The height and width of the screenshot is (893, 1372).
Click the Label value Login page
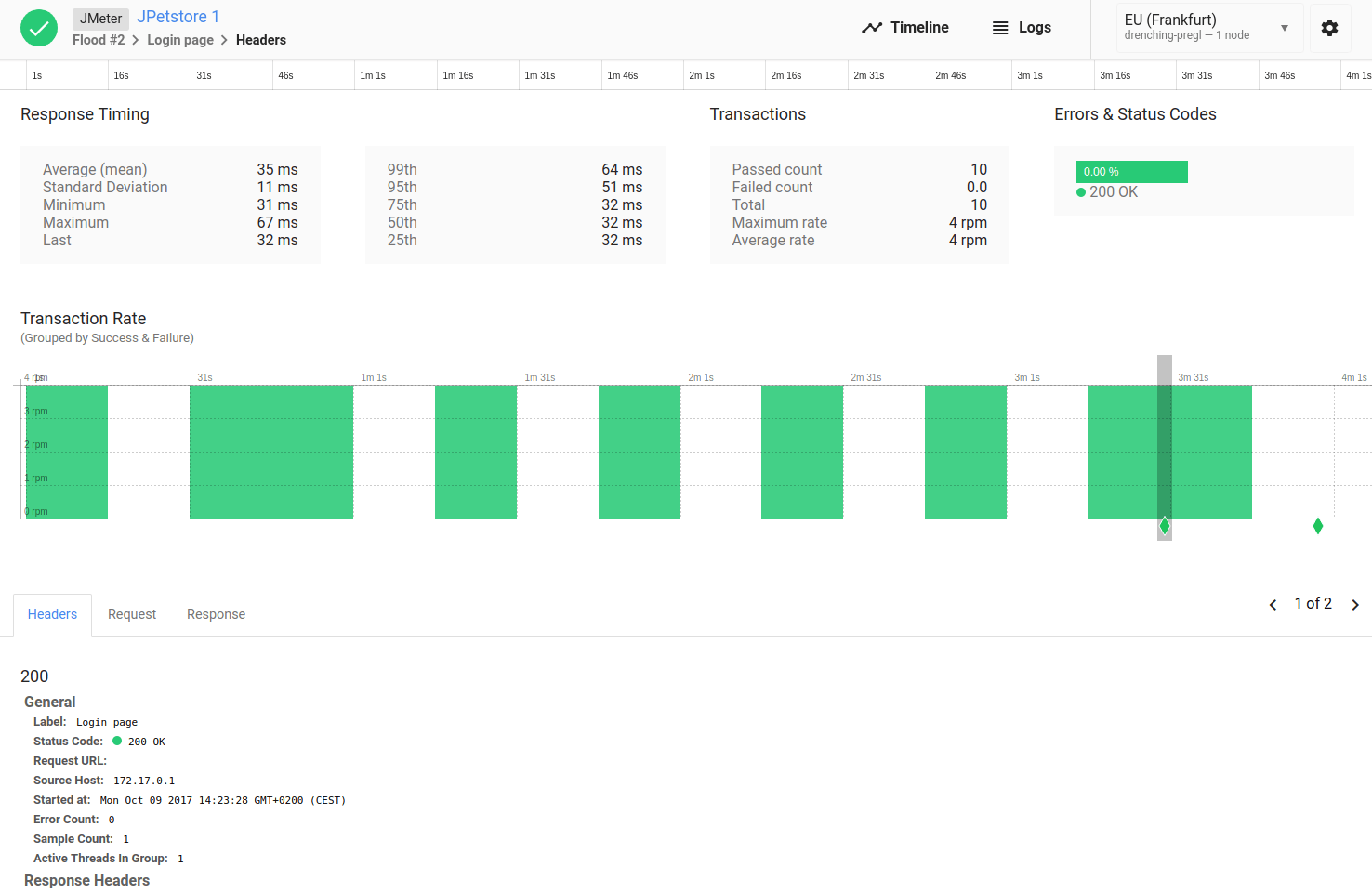[x=107, y=723]
